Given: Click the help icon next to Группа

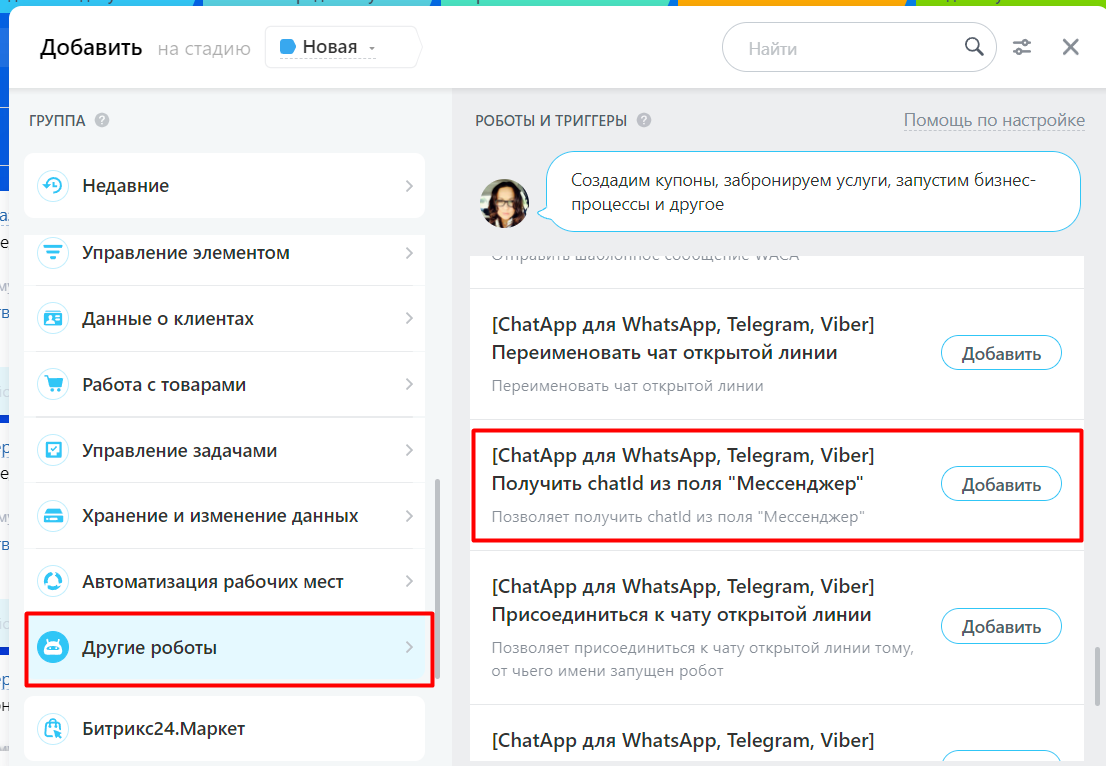Looking at the screenshot, I should point(102,120).
